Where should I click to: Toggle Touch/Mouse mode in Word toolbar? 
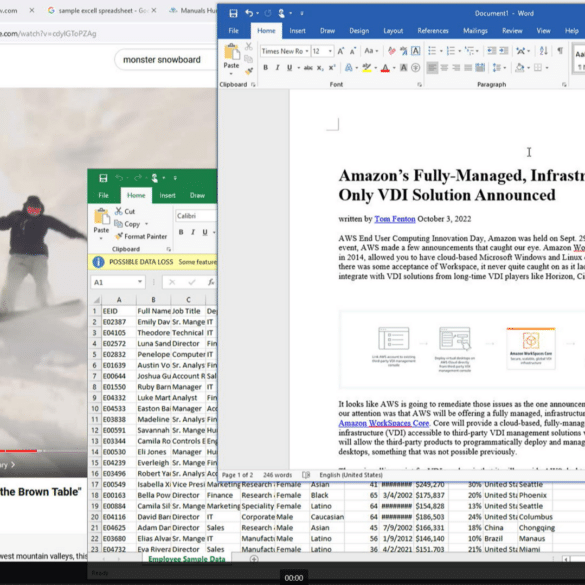pyautogui.click(x=282, y=13)
